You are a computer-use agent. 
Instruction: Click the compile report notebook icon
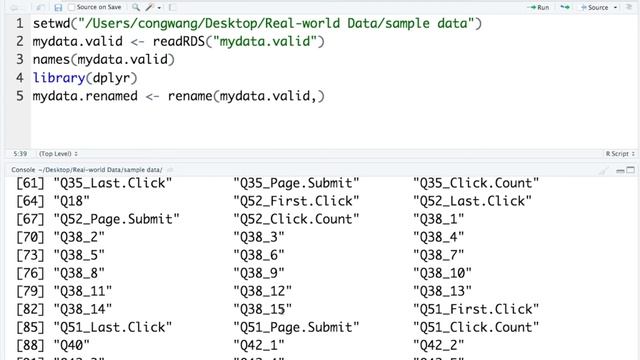pyautogui.click(x=172, y=7)
